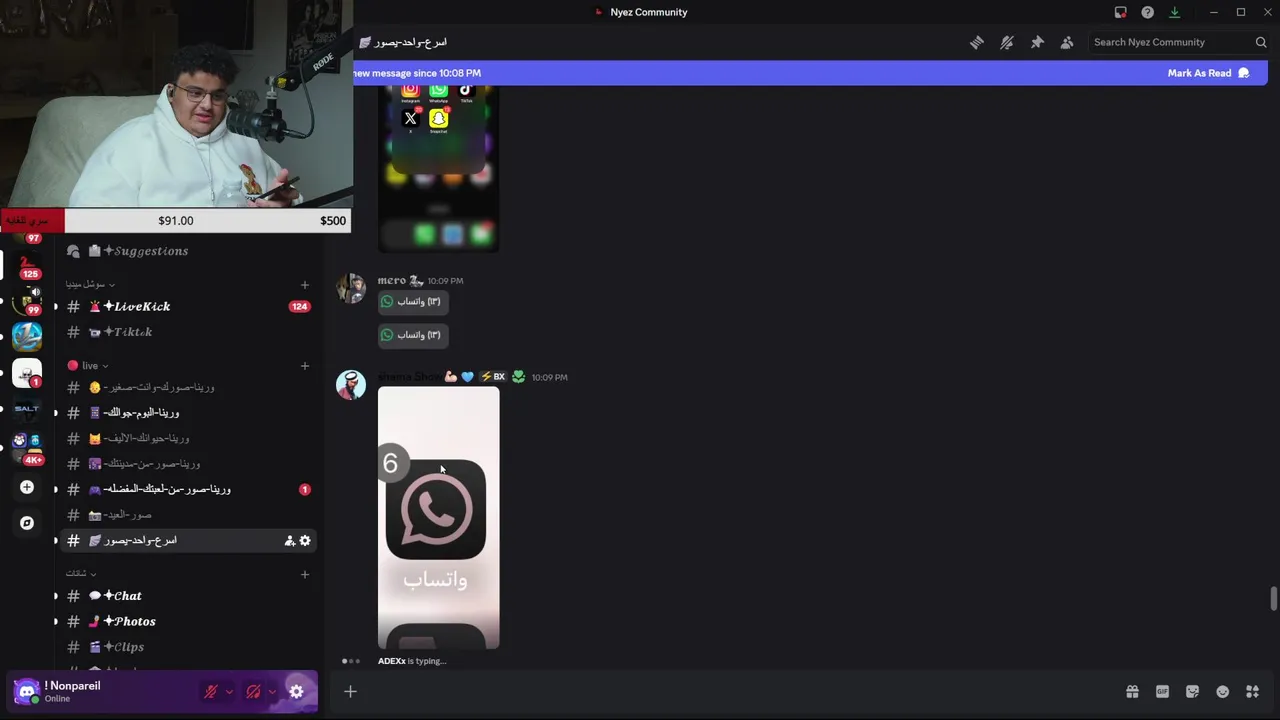This screenshot has width=1280, height=720.
Task: Click mero's avatar in chat
Action: point(351,288)
